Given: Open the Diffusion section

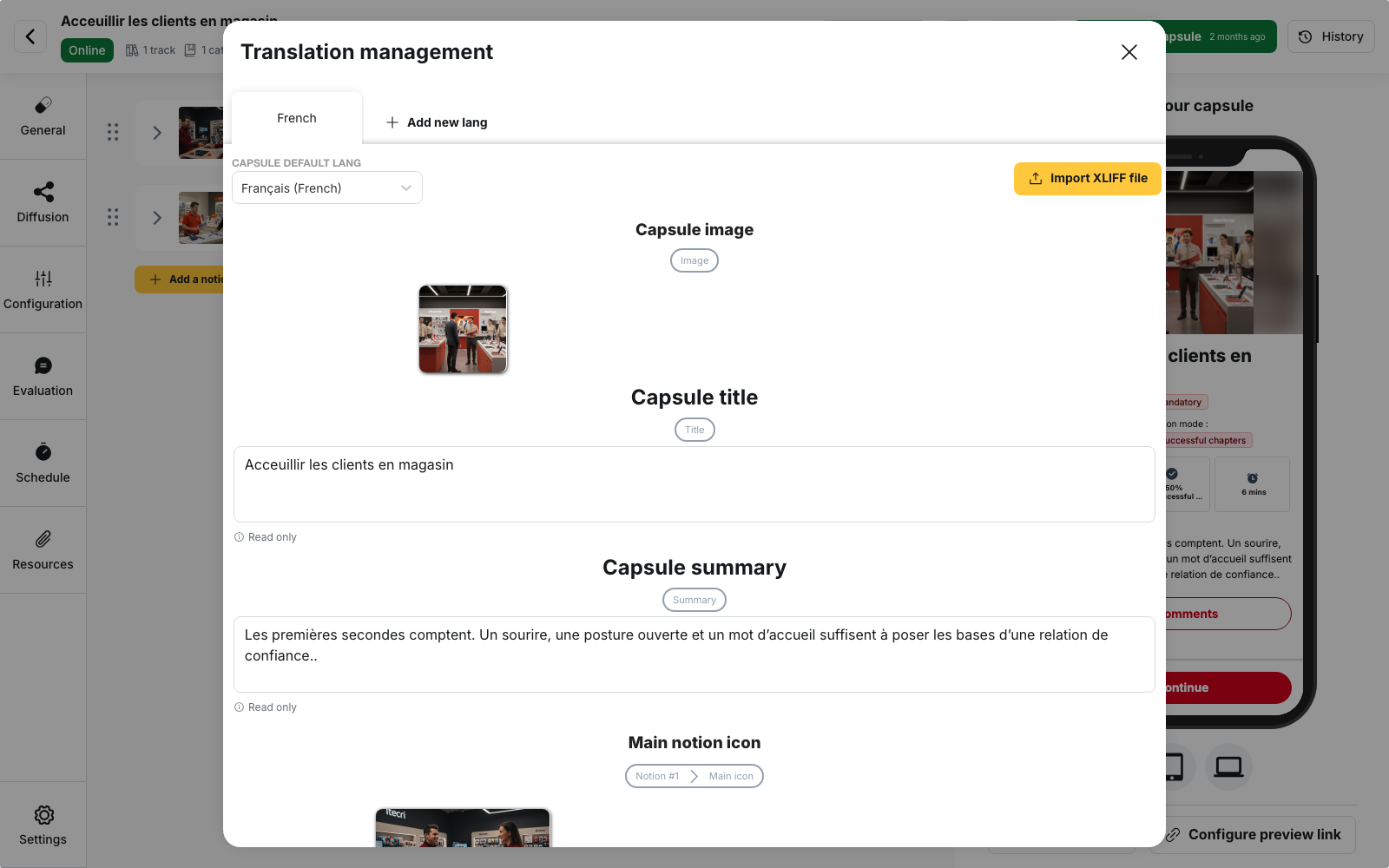Looking at the screenshot, I should (43, 203).
